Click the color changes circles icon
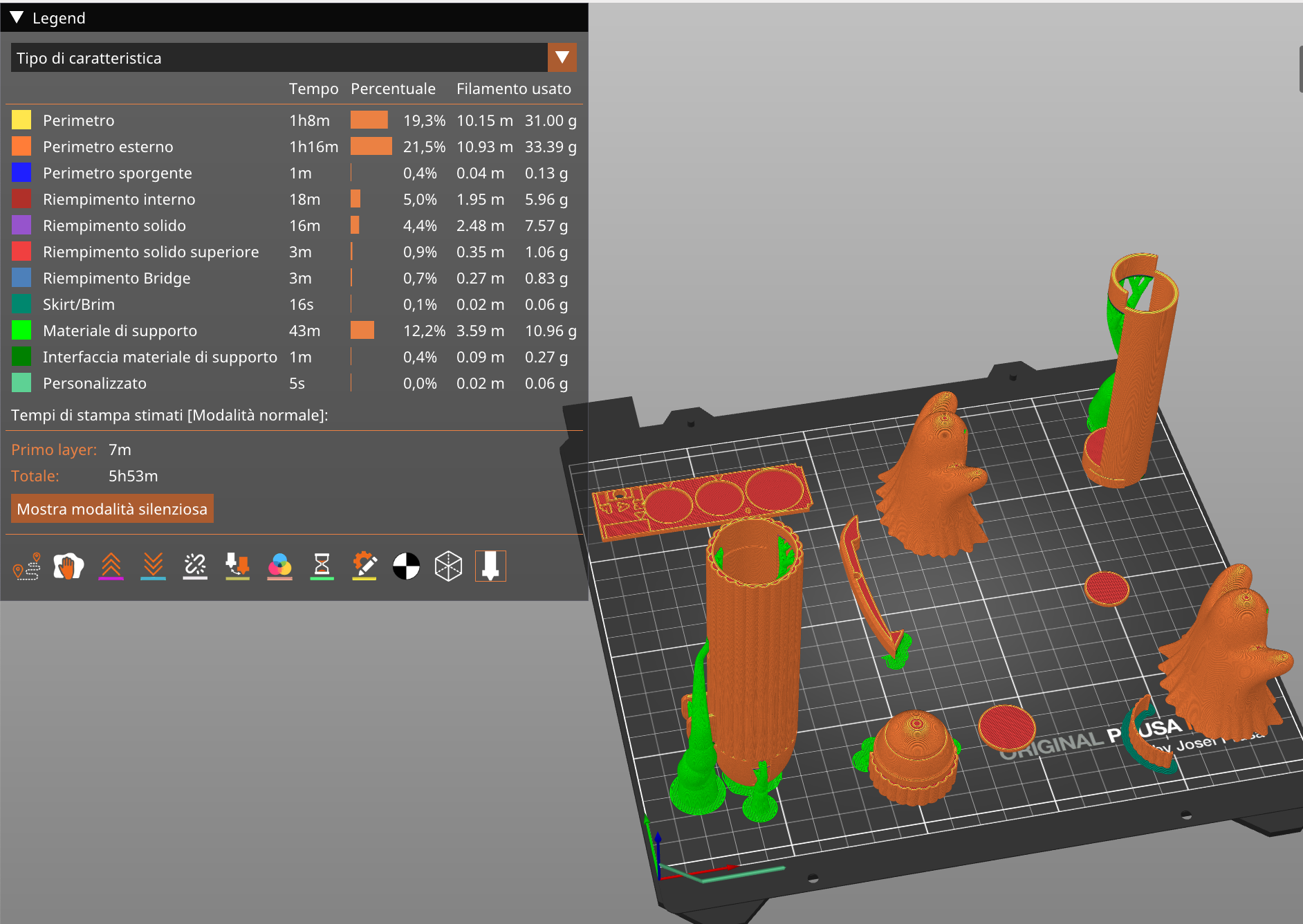Viewport: 1303px width, 924px height. pyautogui.click(x=279, y=566)
